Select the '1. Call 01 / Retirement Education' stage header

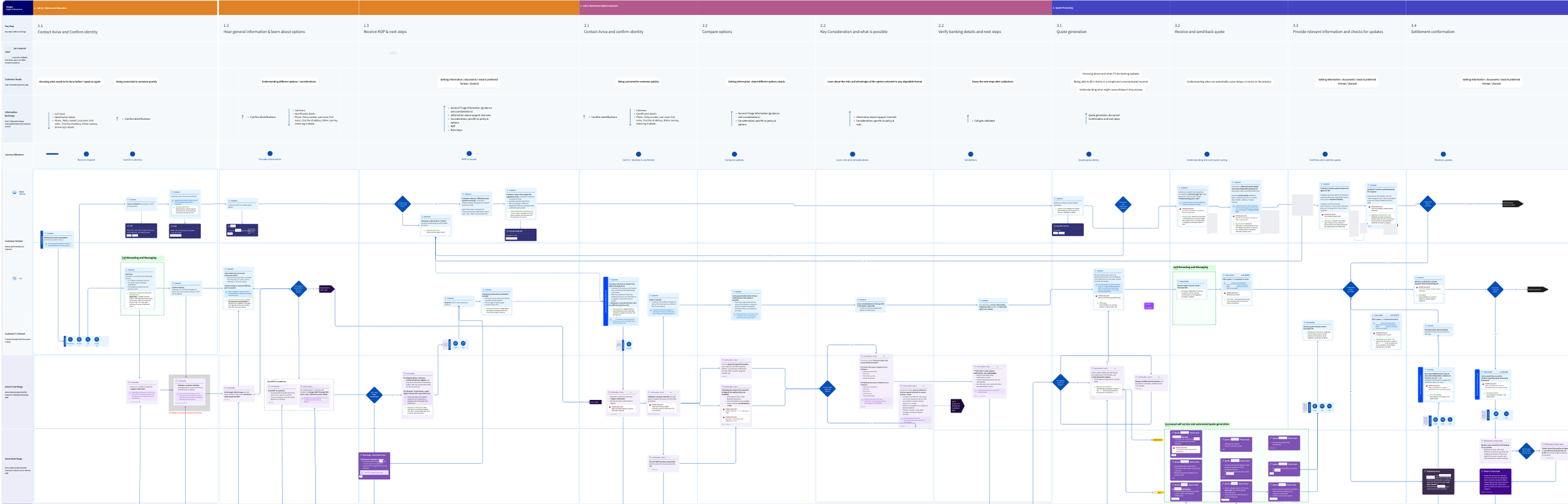click(125, 8)
